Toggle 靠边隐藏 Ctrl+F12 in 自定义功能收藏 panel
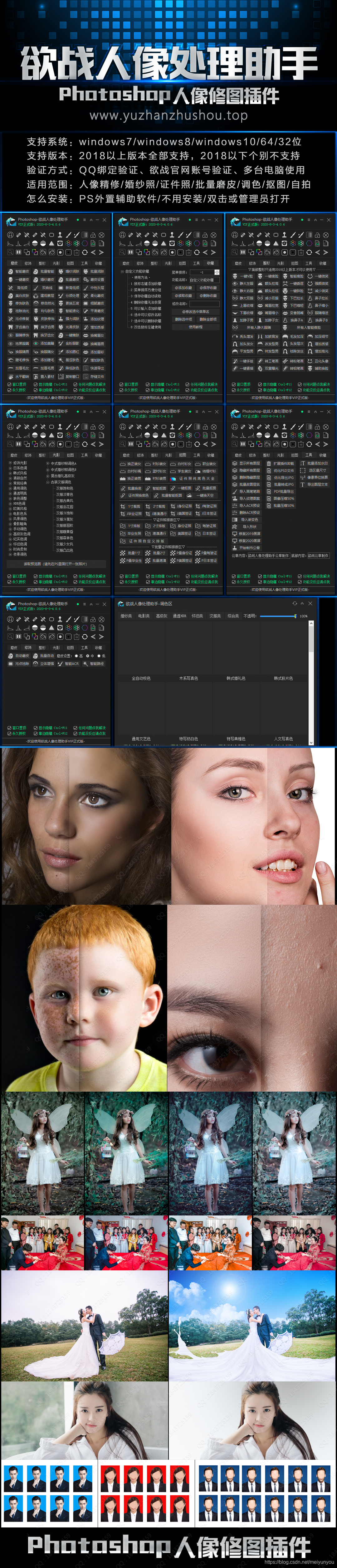This screenshot has width=337, height=1568. point(163,390)
